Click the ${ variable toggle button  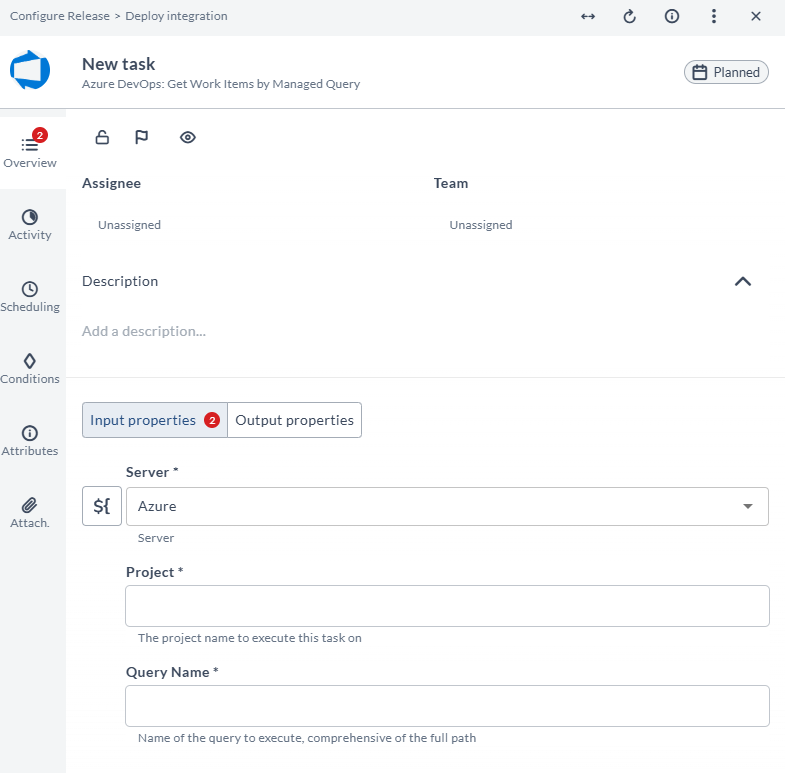(x=102, y=506)
